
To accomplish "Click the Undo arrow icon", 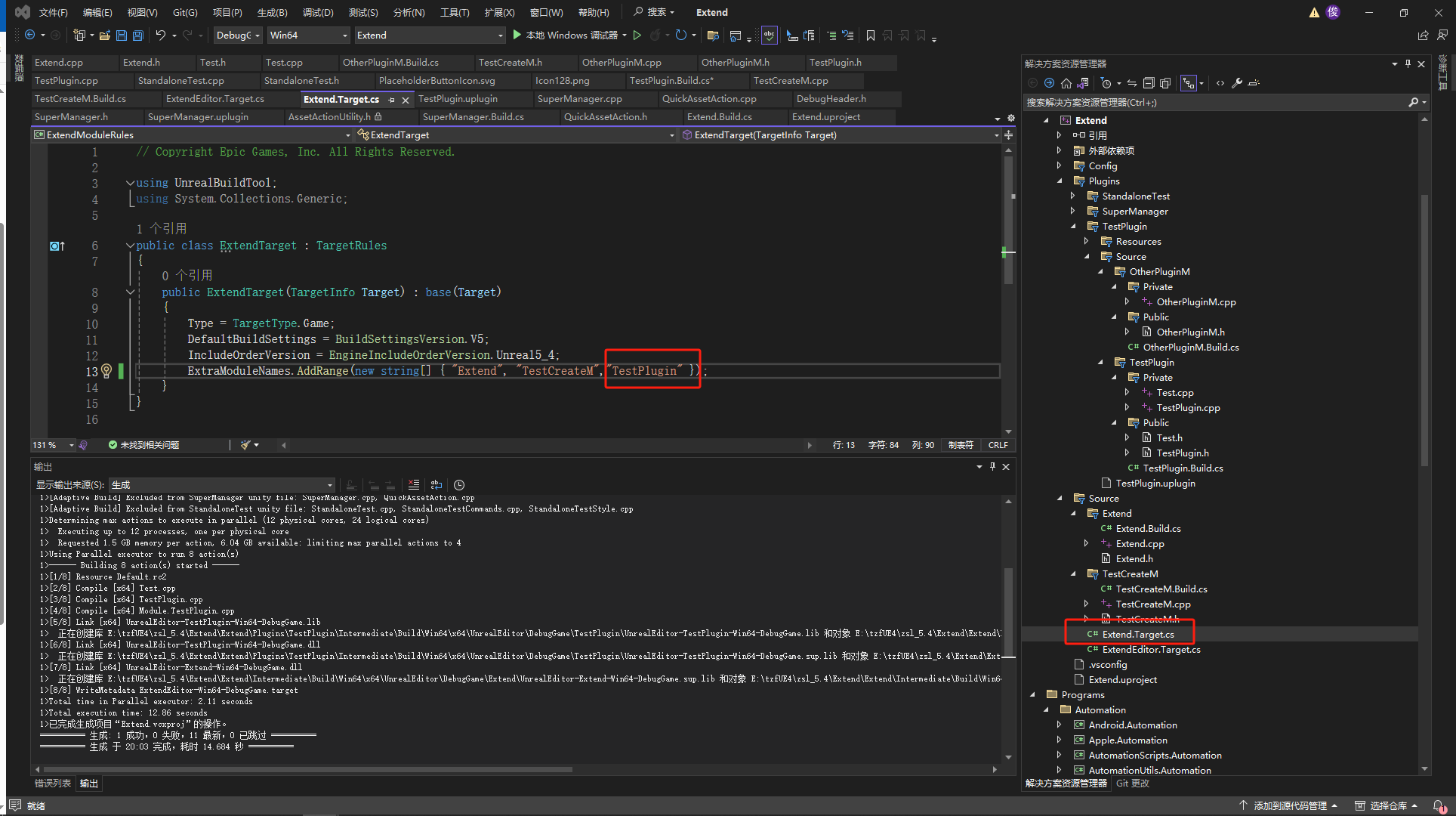I will (x=160, y=36).
